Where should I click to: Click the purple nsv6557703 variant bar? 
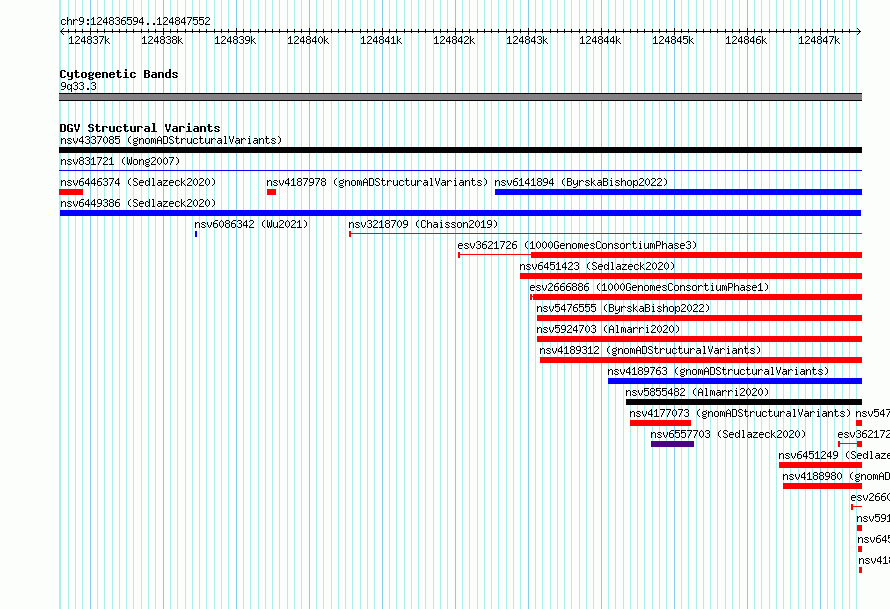(x=672, y=444)
